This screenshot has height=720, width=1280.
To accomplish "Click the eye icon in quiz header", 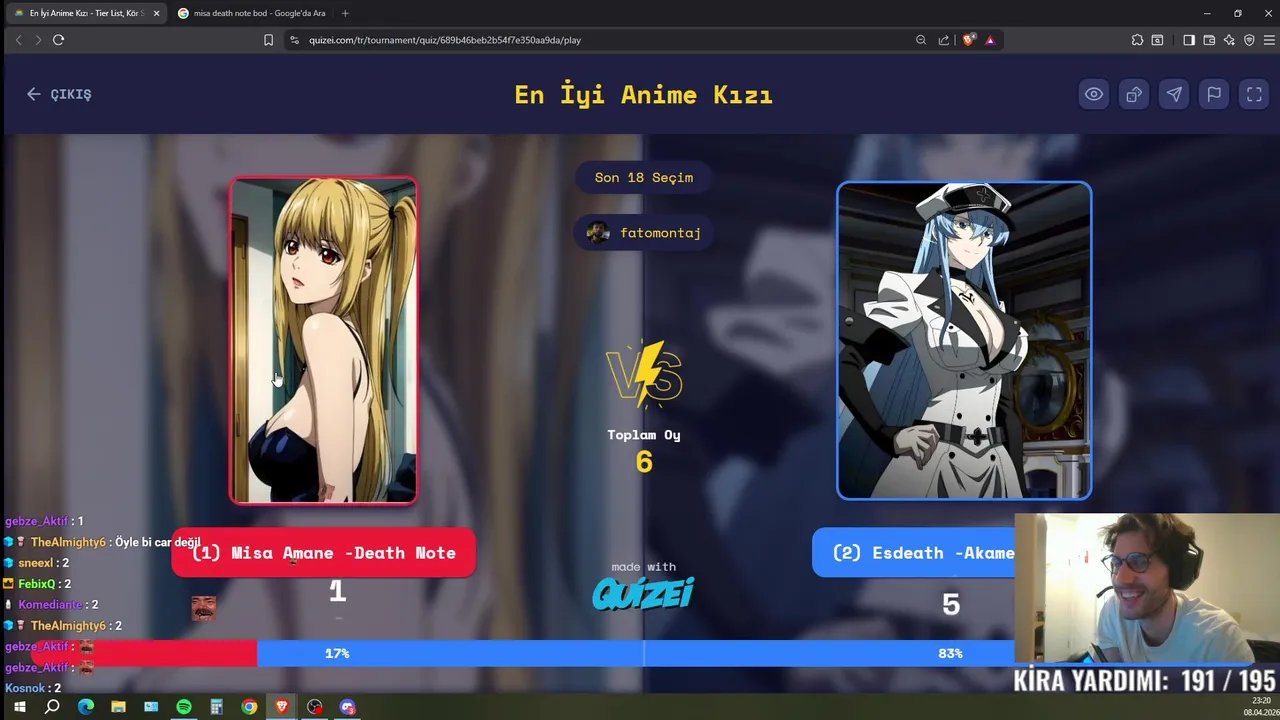I will pos(1094,94).
